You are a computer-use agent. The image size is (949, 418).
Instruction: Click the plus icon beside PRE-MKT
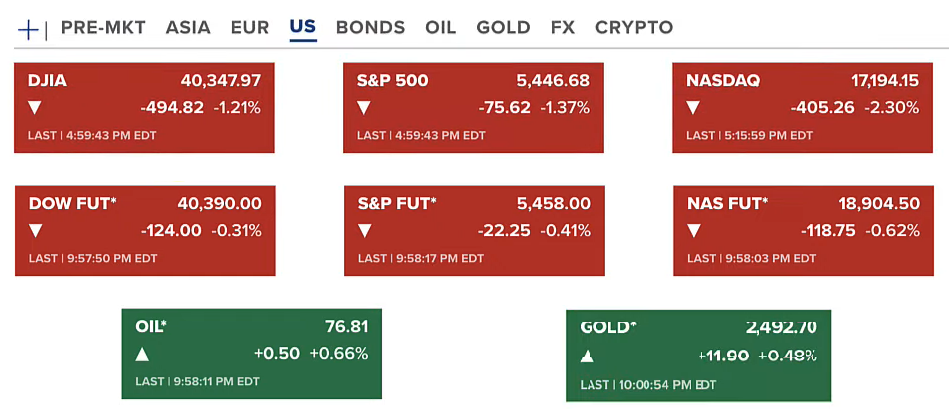point(28,29)
